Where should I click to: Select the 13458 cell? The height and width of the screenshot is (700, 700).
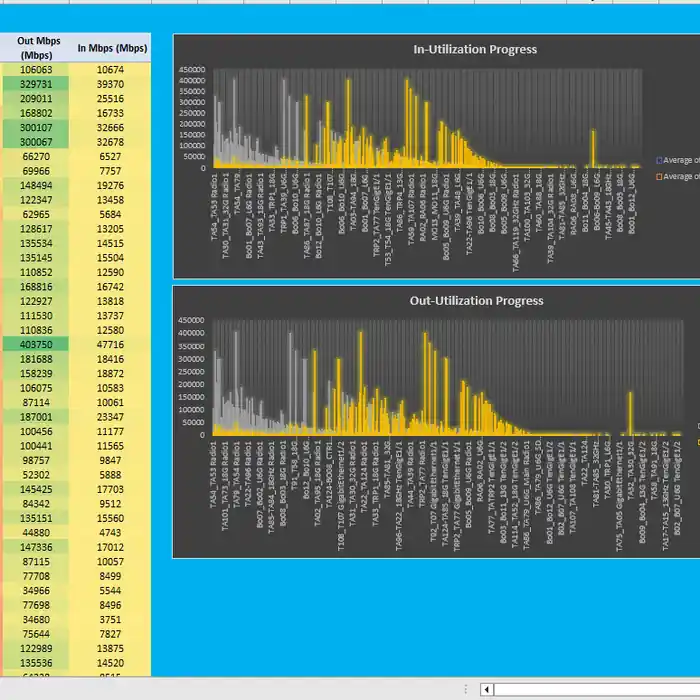click(110, 200)
